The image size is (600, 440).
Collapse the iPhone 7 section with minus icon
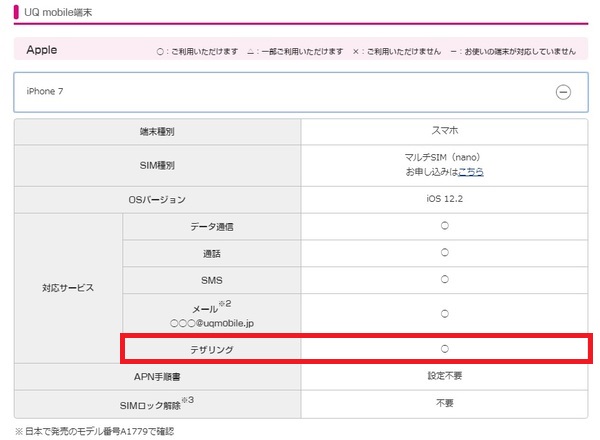[563, 92]
